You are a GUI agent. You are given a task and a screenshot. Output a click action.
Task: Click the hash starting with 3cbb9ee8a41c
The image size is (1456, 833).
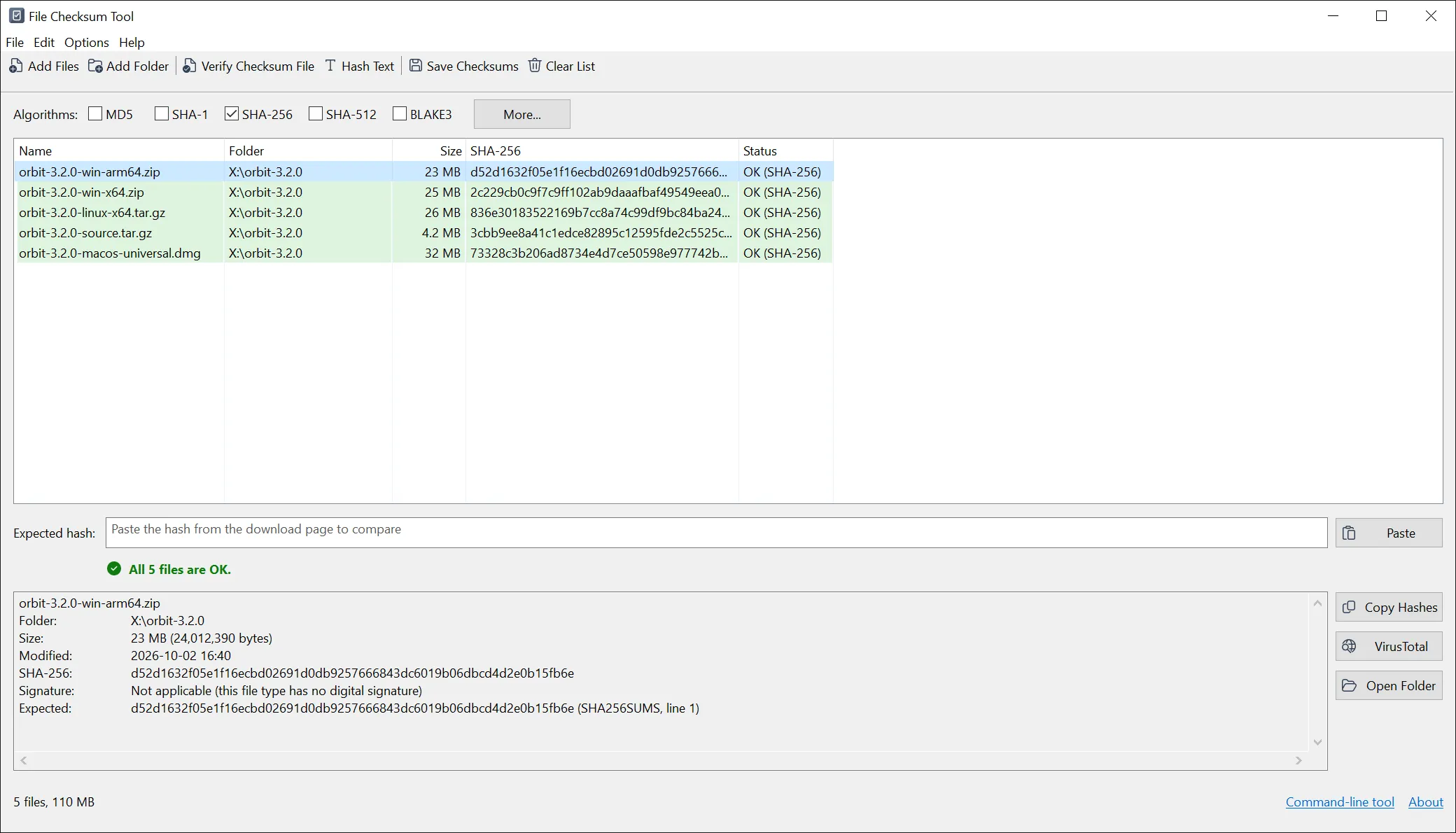[601, 232]
